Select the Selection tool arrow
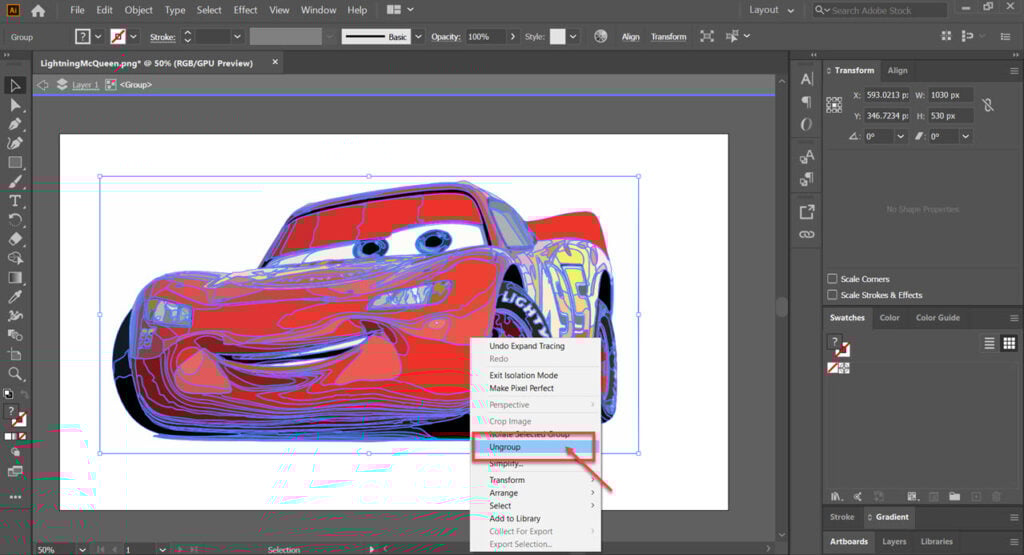Image resolution: width=1024 pixels, height=555 pixels. (x=14, y=86)
